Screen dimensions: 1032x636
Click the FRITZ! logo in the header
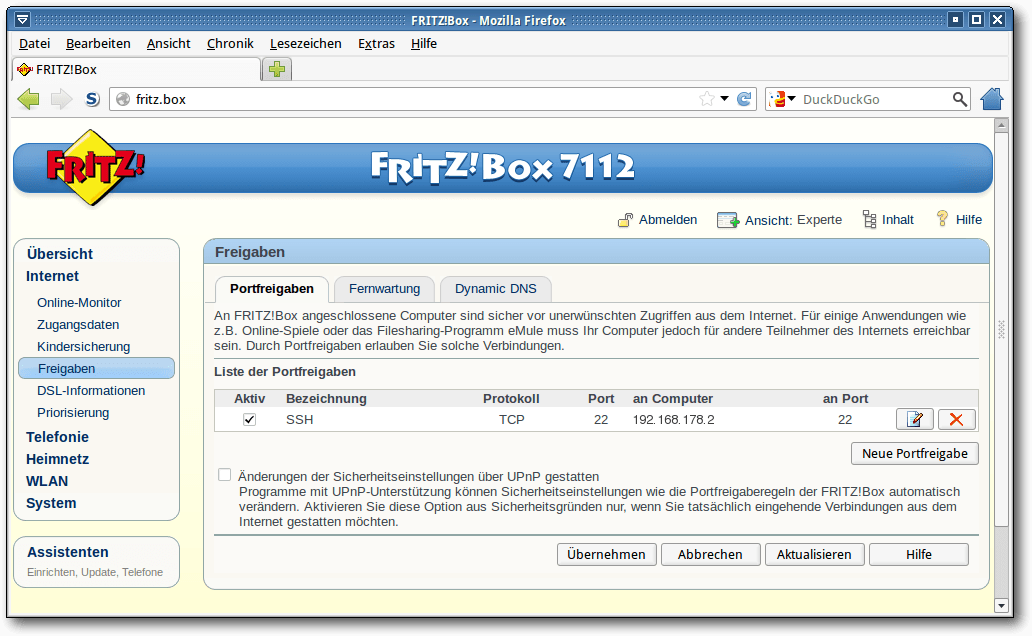(94, 167)
